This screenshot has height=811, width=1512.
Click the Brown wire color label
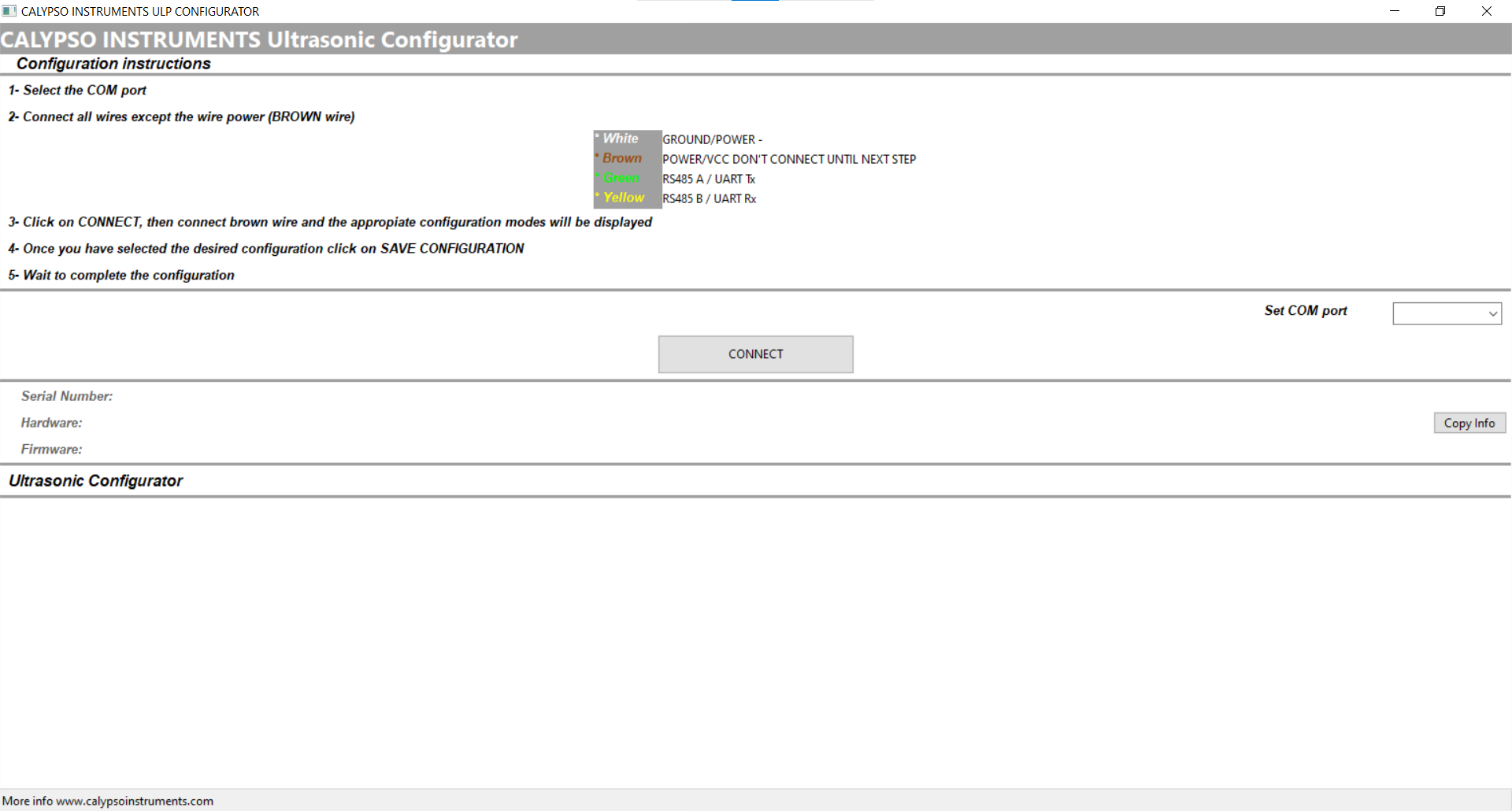(x=621, y=158)
